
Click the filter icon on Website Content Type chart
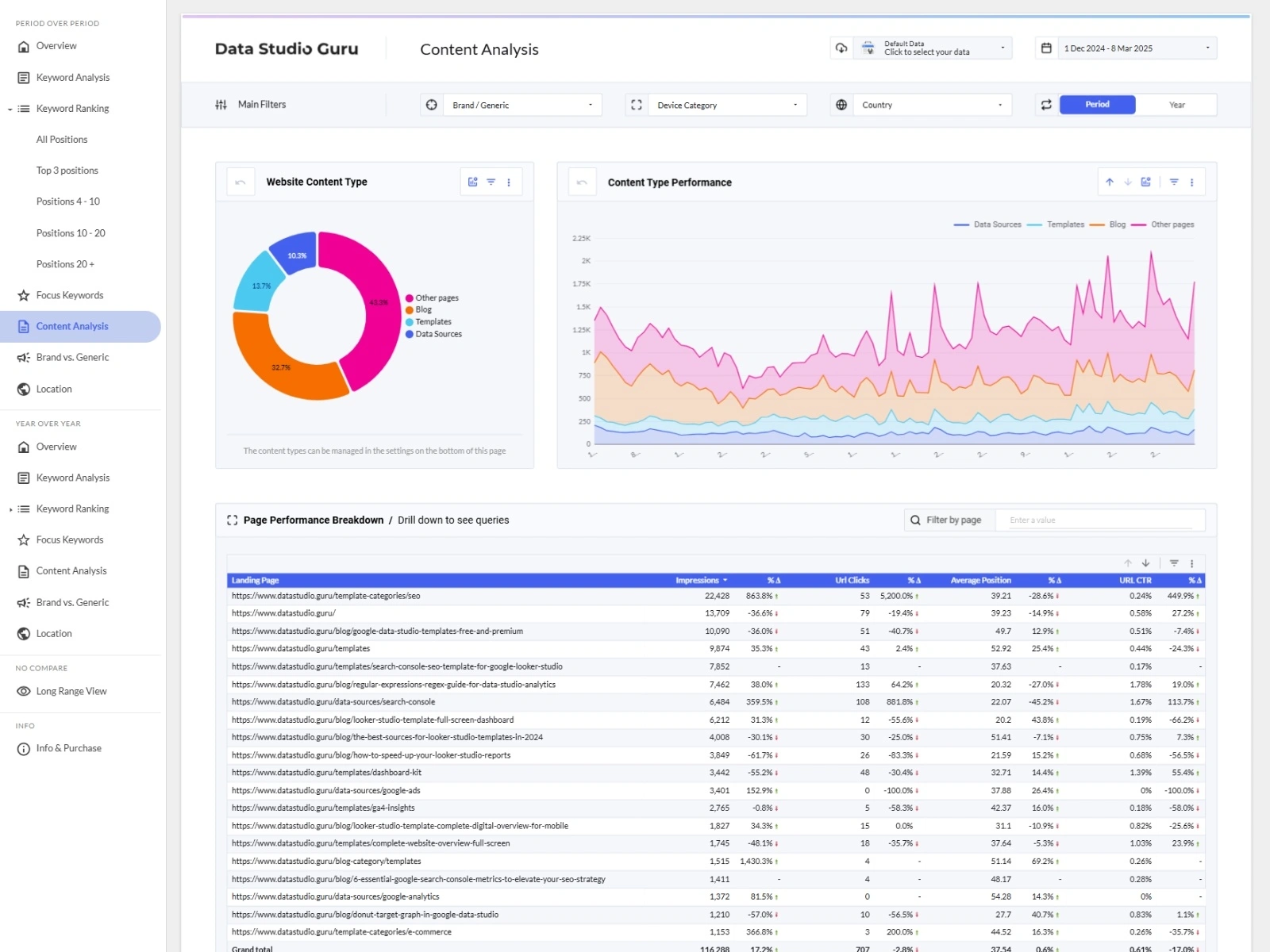(491, 182)
